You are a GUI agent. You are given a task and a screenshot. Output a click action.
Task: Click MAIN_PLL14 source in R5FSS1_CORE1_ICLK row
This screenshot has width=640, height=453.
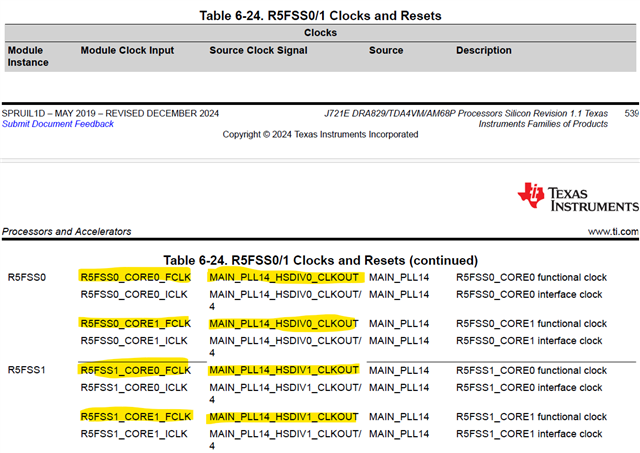click(x=399, y=434)
